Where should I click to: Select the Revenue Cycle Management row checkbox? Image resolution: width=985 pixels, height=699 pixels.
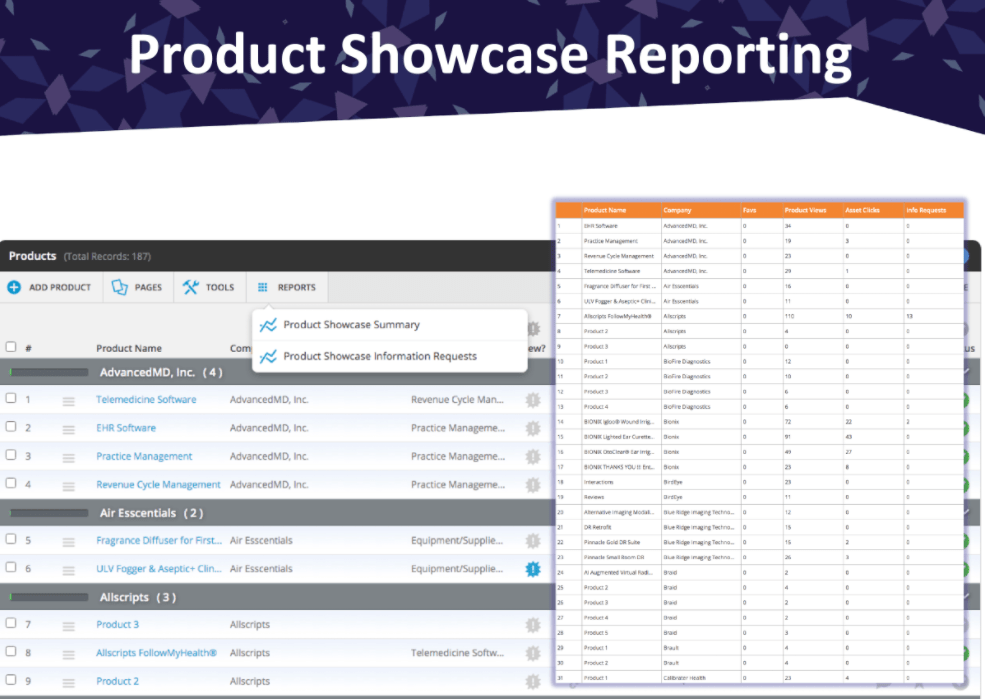(x=11, y=483)
